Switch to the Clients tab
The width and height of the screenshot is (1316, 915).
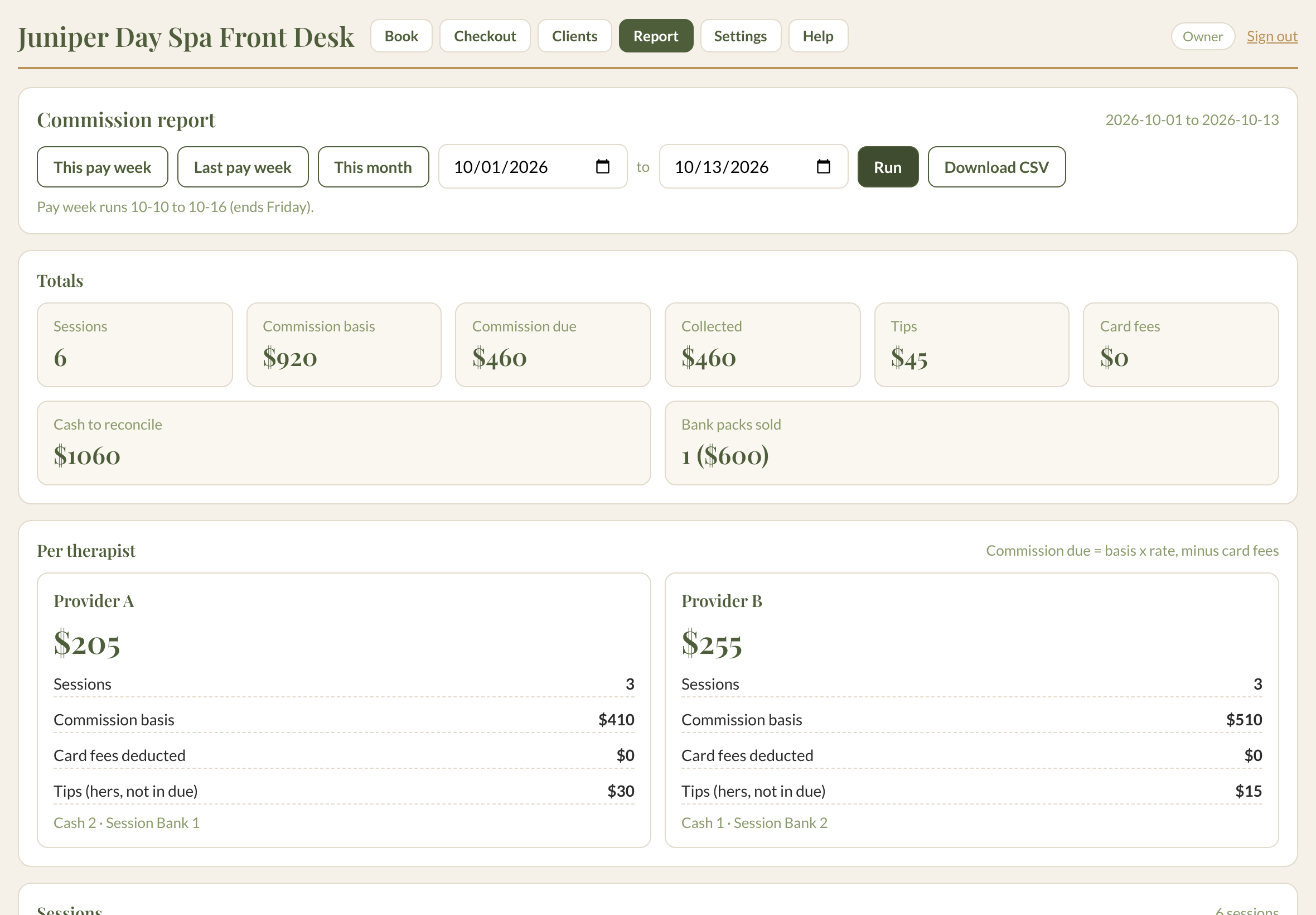coord(574,36)
